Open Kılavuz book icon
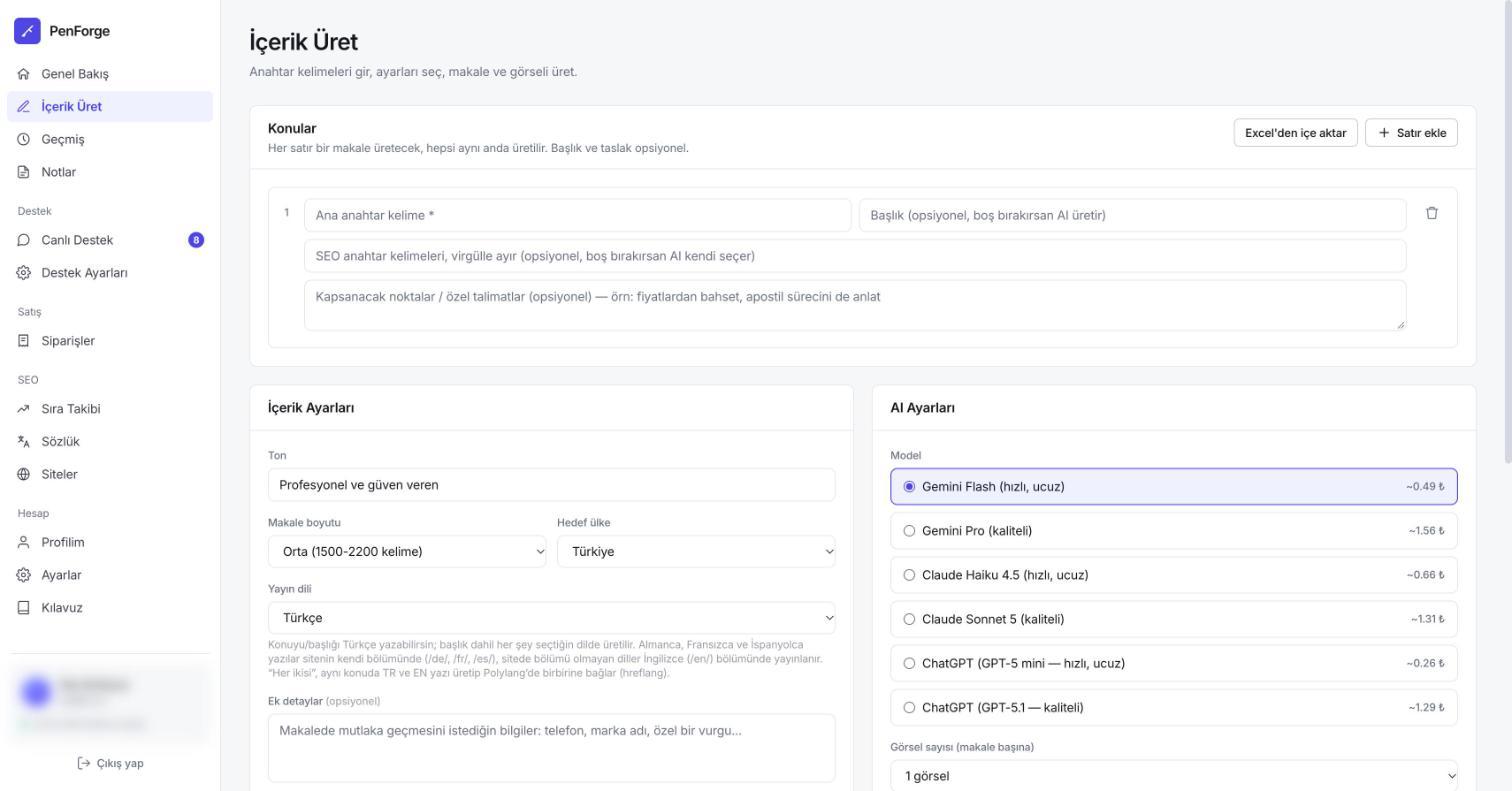This screenshot has height=791, width=1512. (24, 608)
